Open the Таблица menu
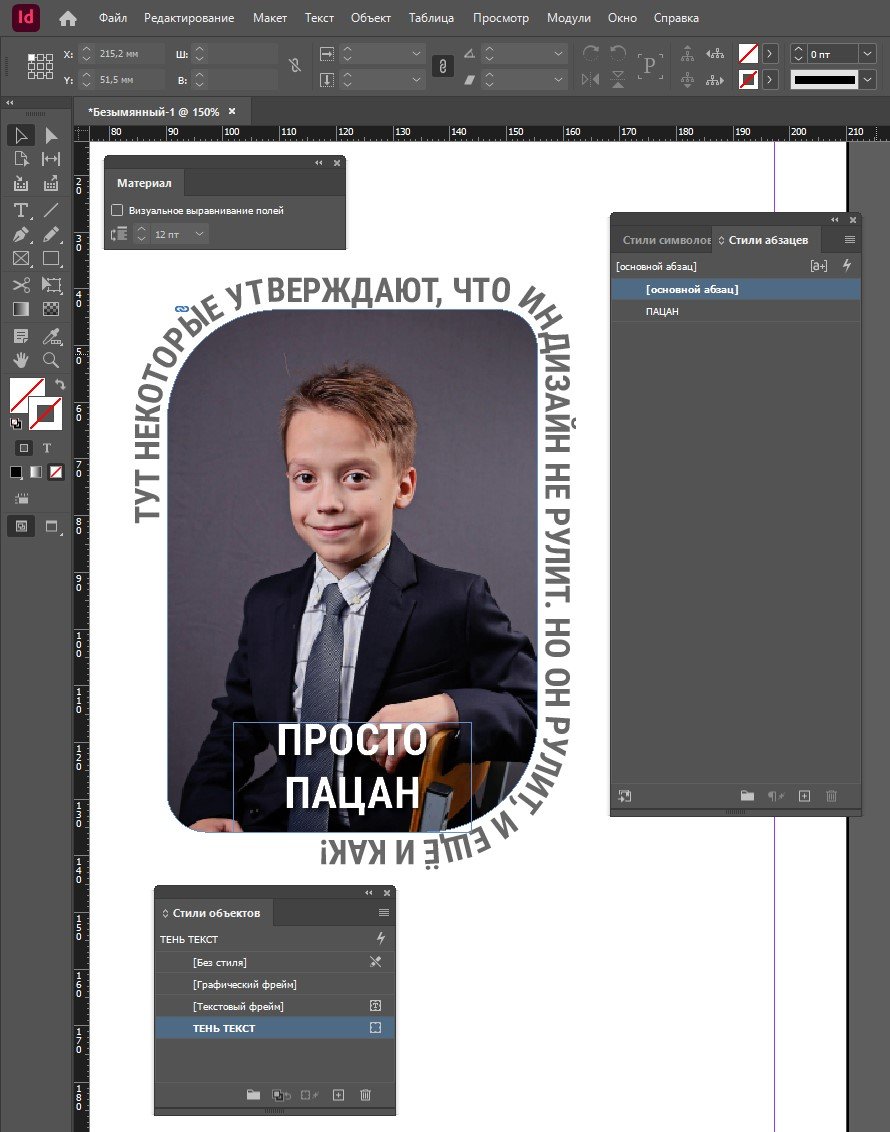The height and width of the screenshot is (1132, 890). pos(431,18)
